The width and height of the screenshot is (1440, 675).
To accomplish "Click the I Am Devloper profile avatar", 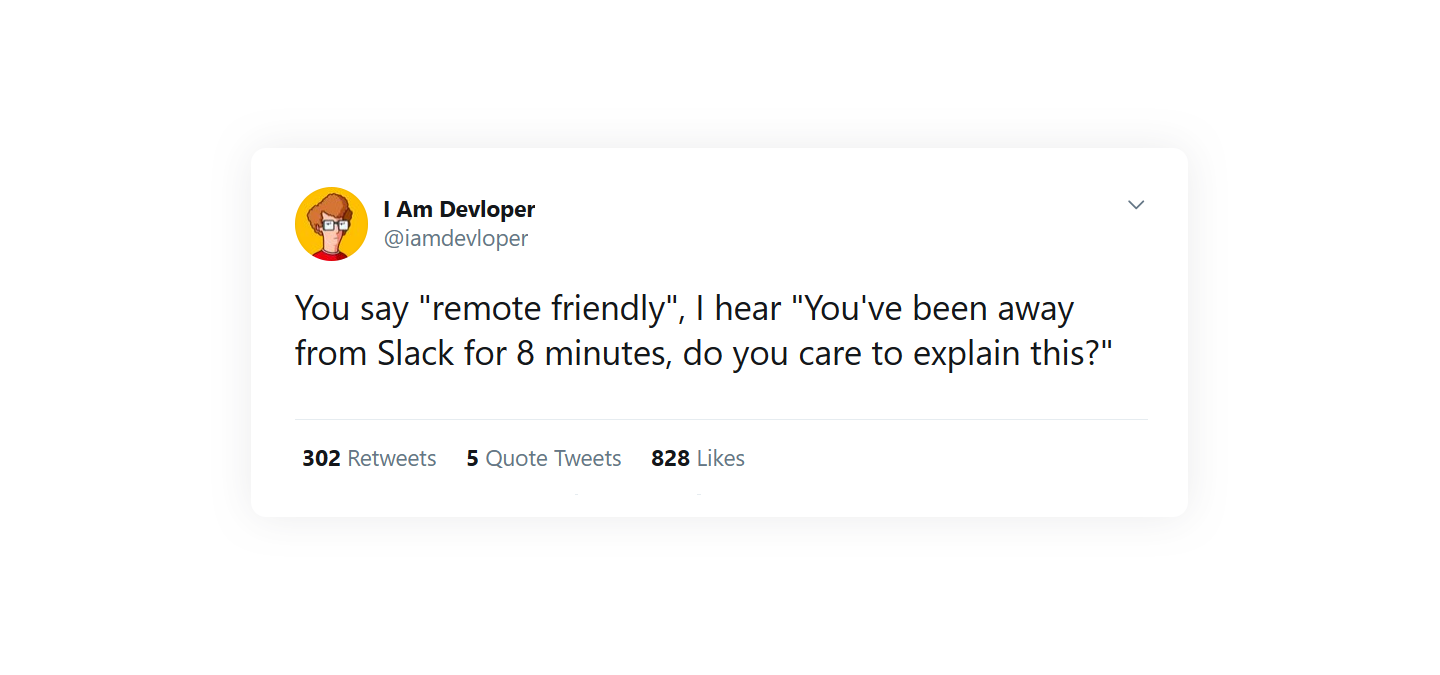I will pos(332,224).
